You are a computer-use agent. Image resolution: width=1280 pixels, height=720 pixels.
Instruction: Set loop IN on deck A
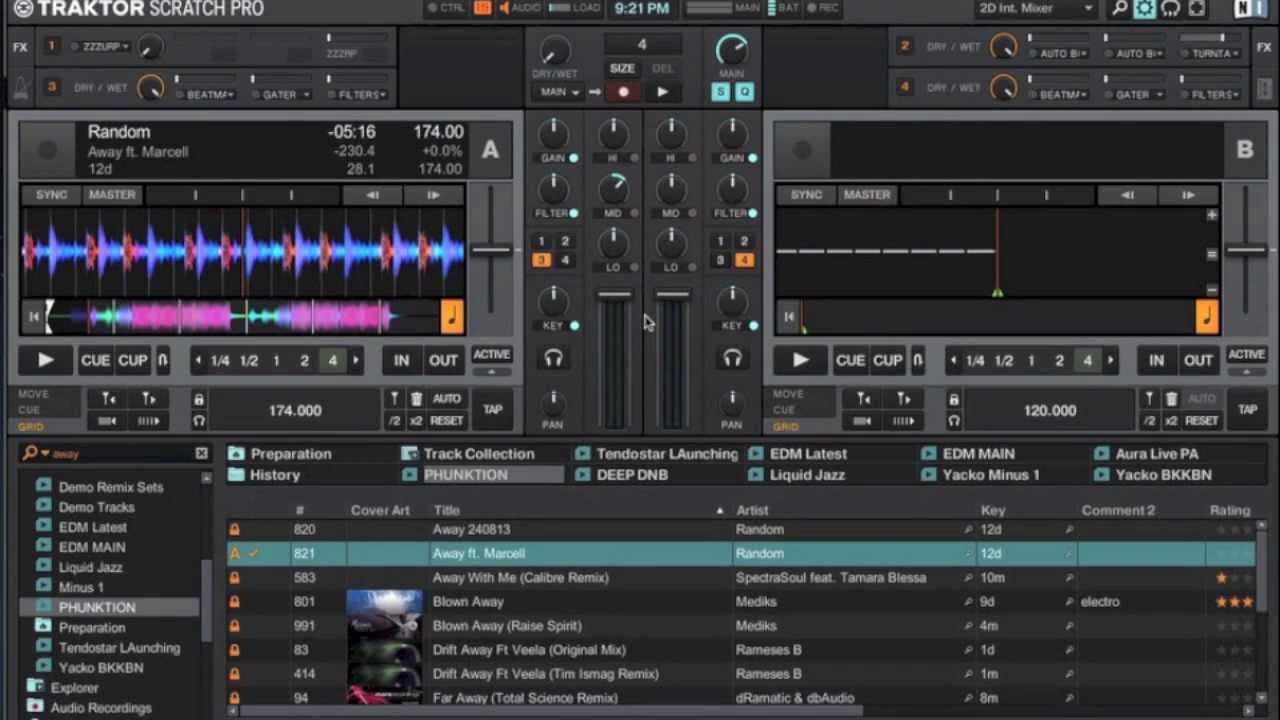pos(401,360)
